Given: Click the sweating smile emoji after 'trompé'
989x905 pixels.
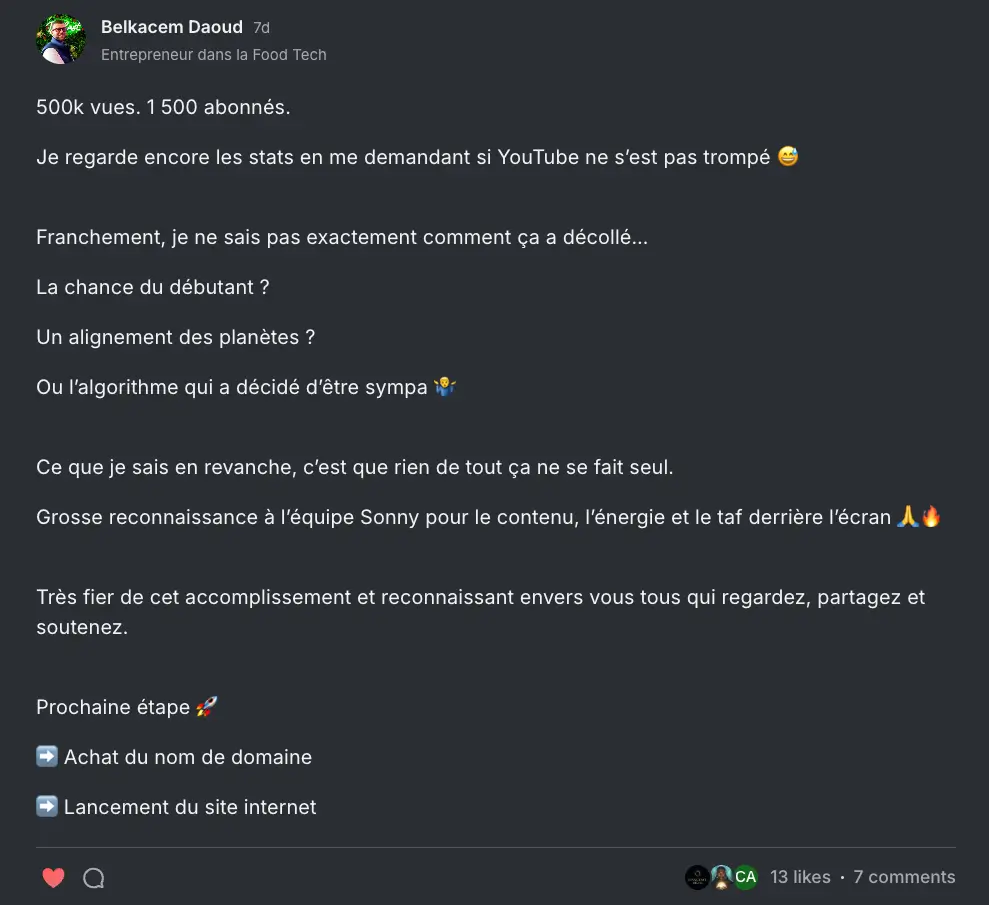Looking at the screenshot, I should coord(788,157).
